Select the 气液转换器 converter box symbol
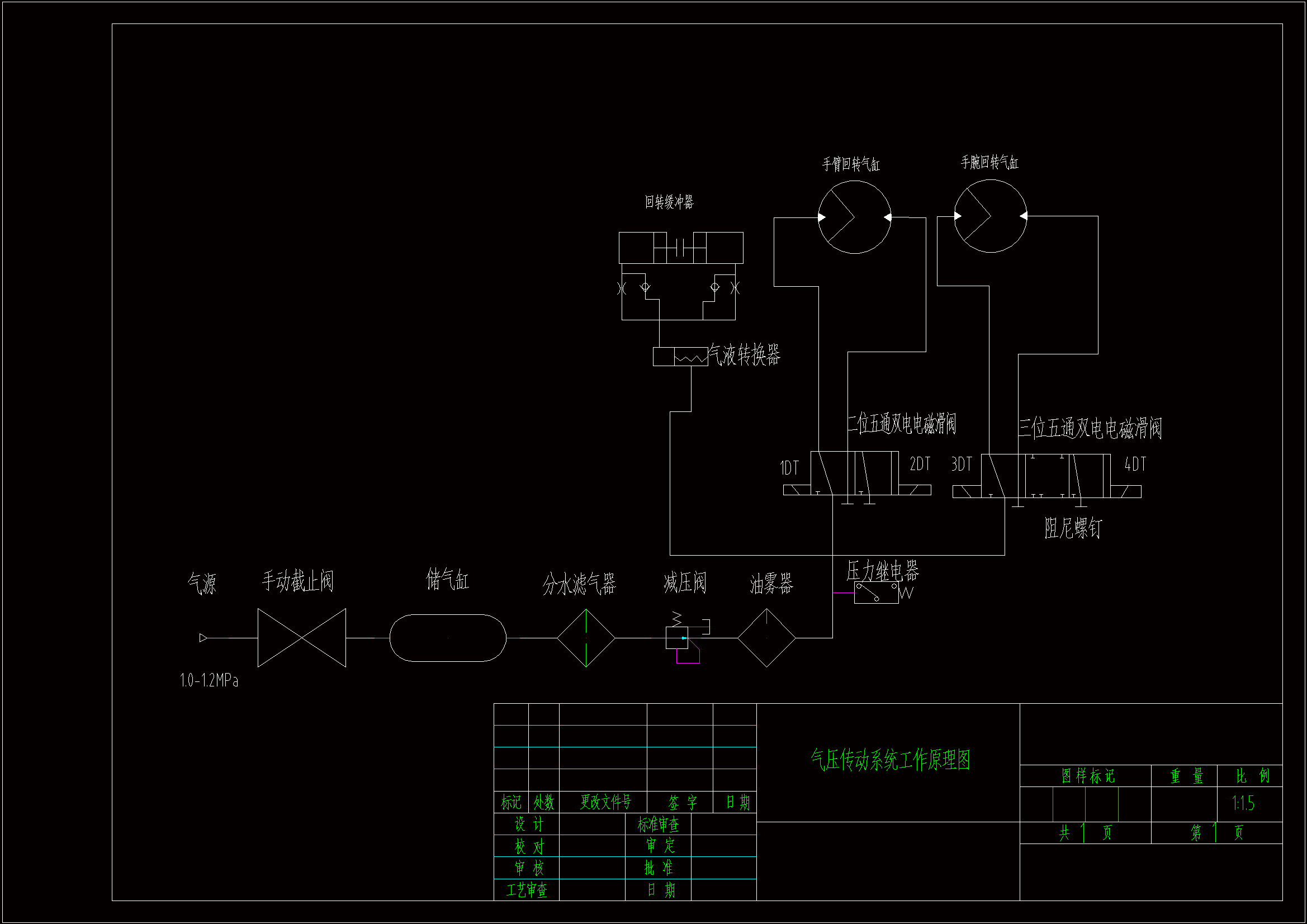The height and width of the screenshot is (924, 1307). tap(680, 357)
